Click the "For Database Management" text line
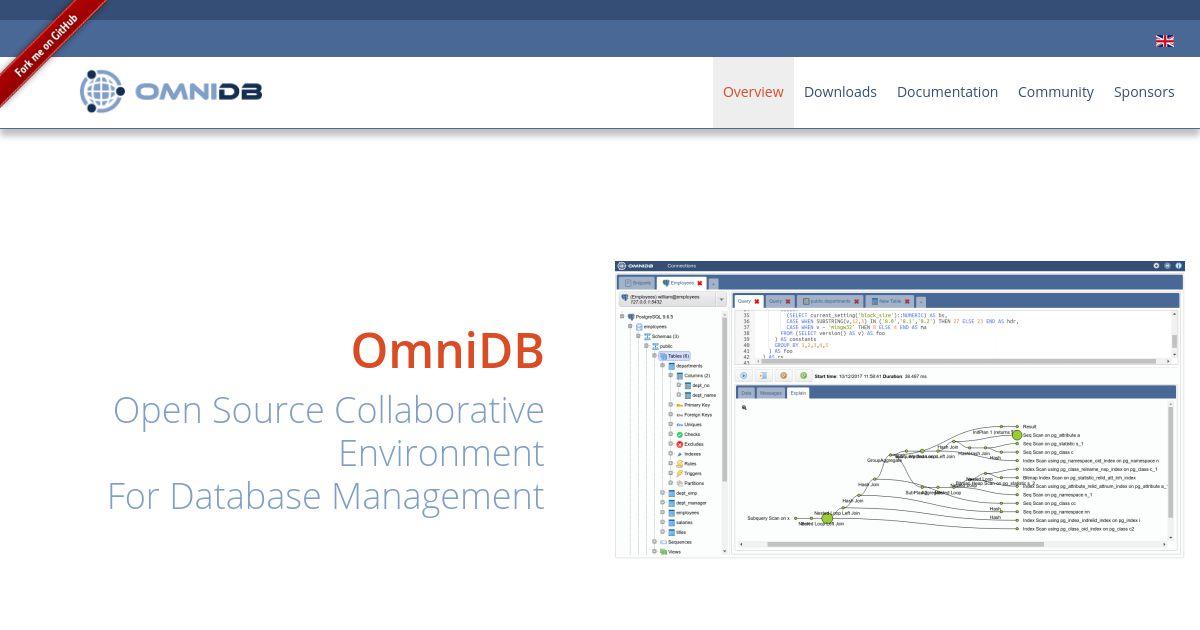1200x630 pixels. point(326,496)
